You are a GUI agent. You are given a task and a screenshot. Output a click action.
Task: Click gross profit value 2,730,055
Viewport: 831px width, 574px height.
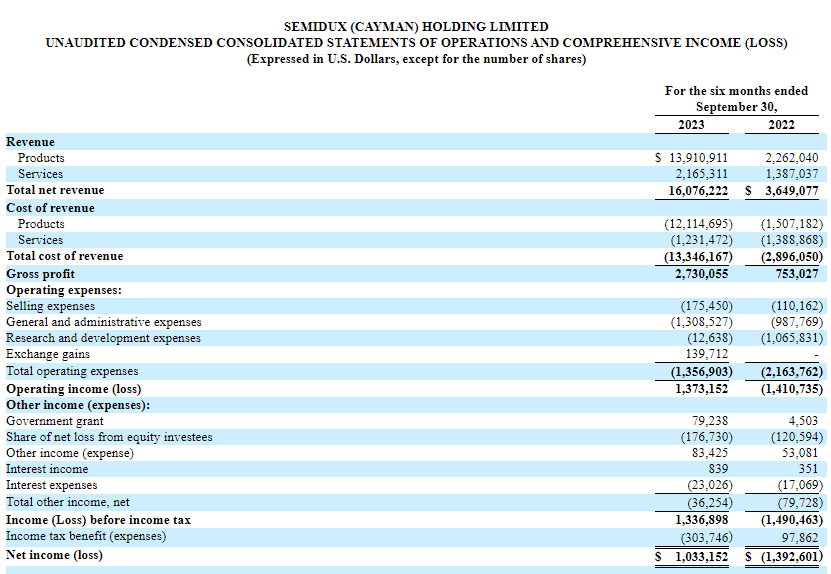pyautogui.click(x=701, y=274)
